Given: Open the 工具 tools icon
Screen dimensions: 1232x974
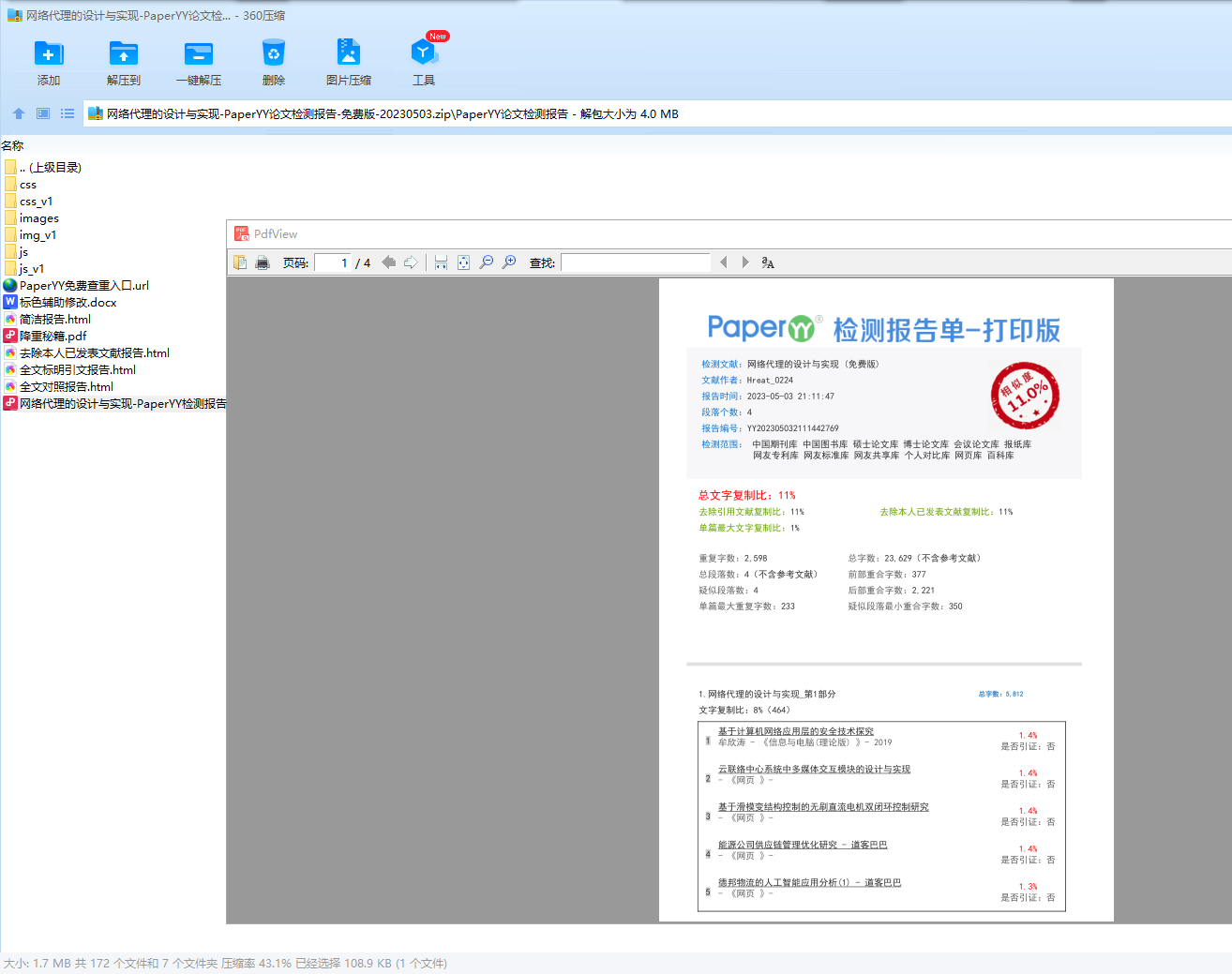Looking at the screenshot, I should pos(424,53).
